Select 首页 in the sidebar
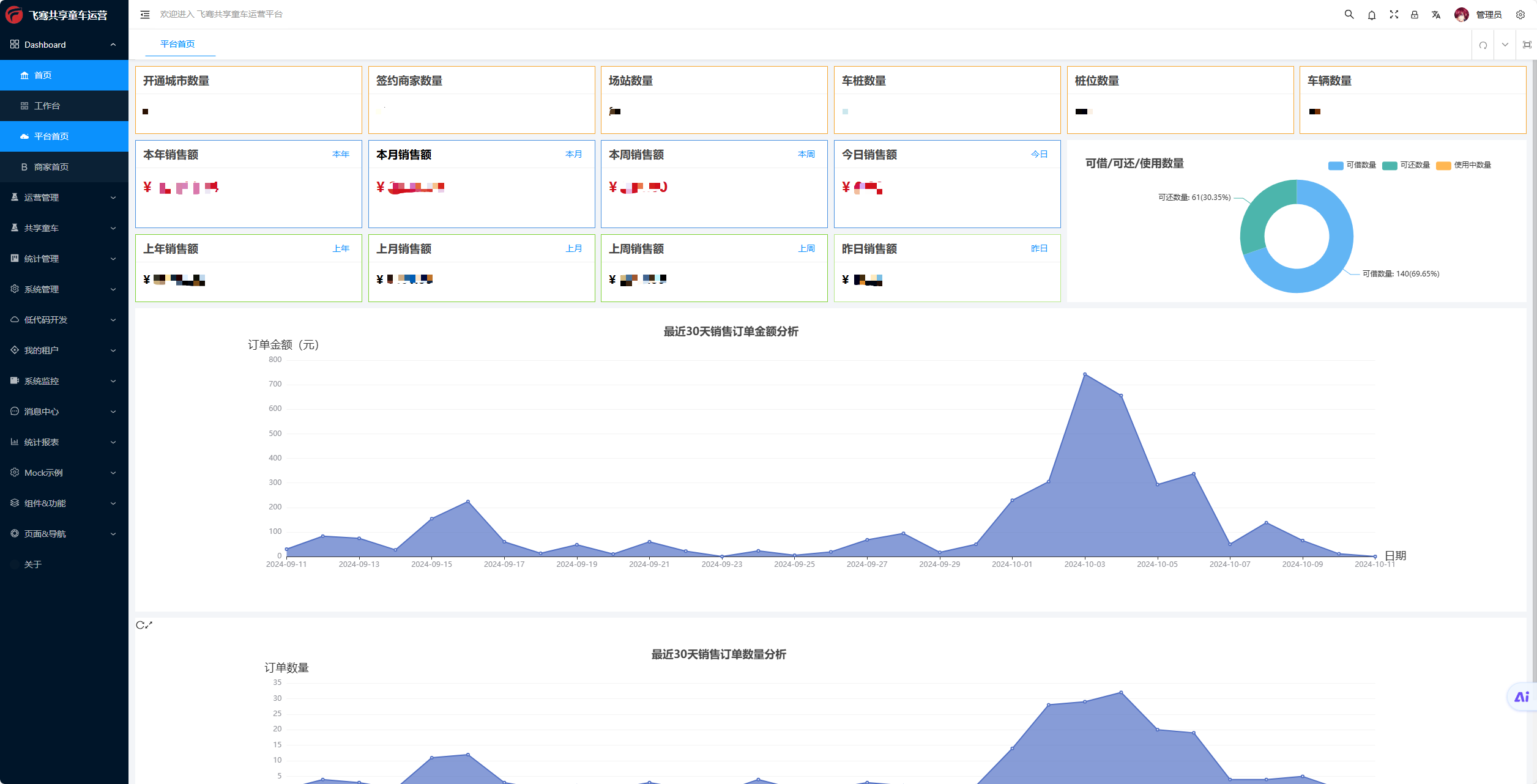 [x=64, y=75]
